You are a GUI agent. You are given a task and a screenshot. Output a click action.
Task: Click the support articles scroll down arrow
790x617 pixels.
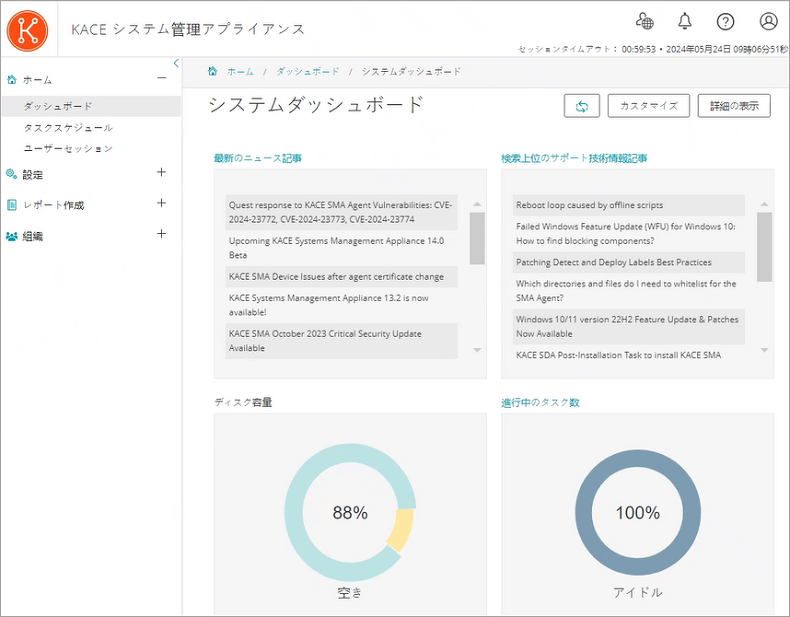click(x=764, y=350)
